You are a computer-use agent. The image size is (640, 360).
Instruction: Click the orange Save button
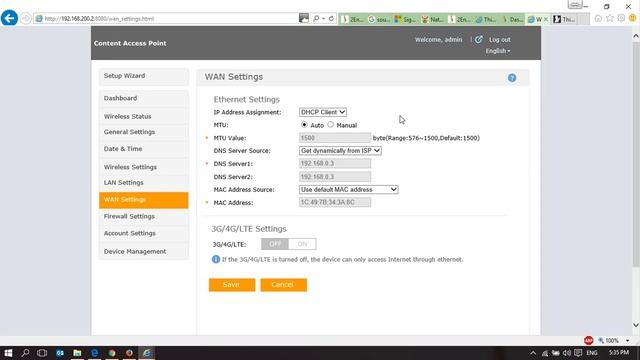[x=232, y=285]
